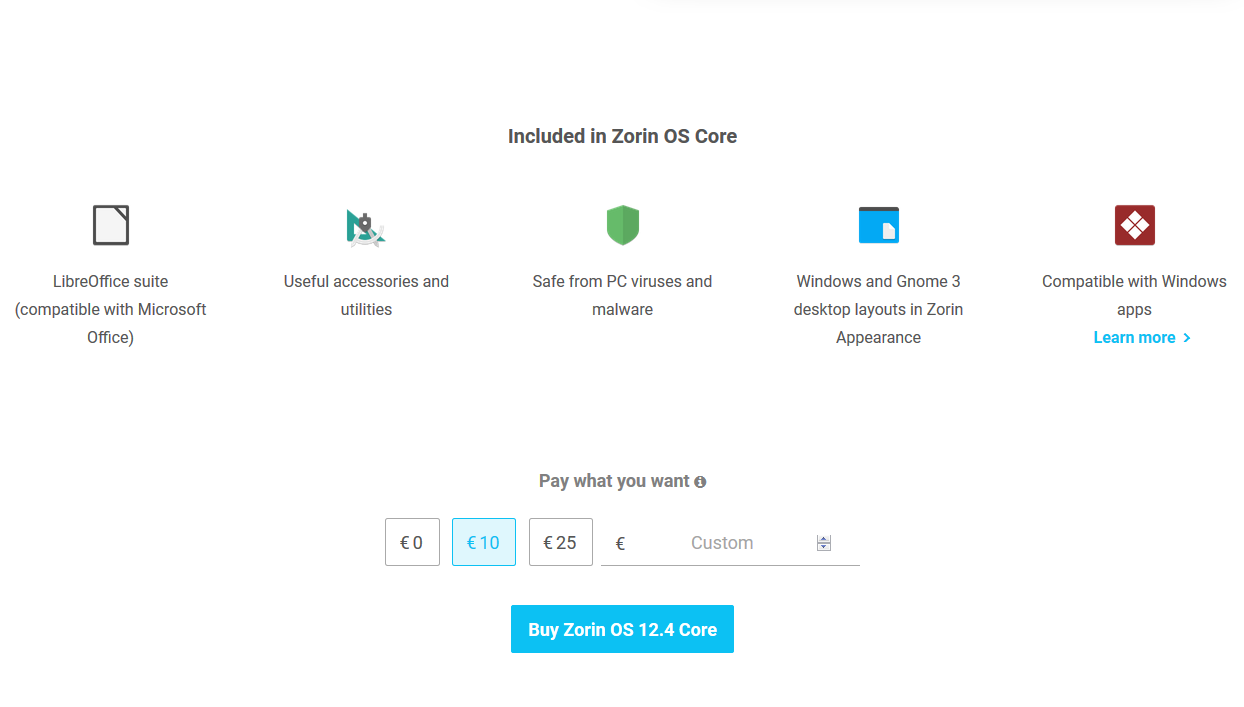This screenshot has width=1244, height=707.
Task: Click the Pay what you want label
Action: [x=614, y=481]
